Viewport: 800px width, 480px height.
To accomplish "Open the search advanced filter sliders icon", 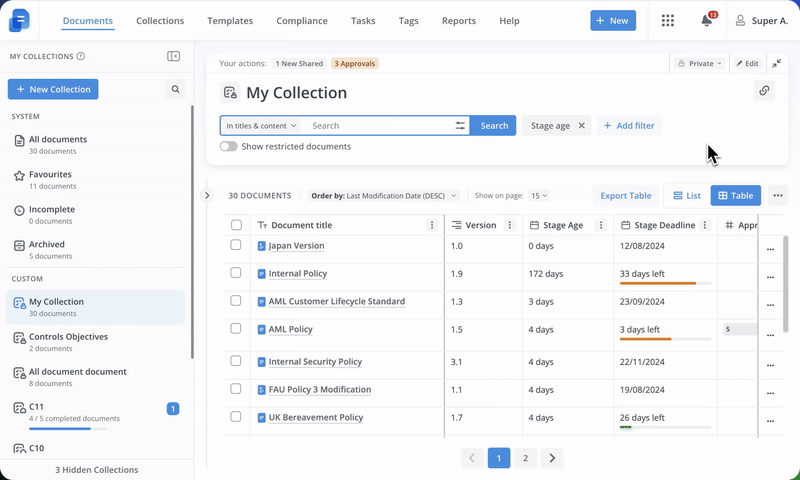I will point(460,125).
